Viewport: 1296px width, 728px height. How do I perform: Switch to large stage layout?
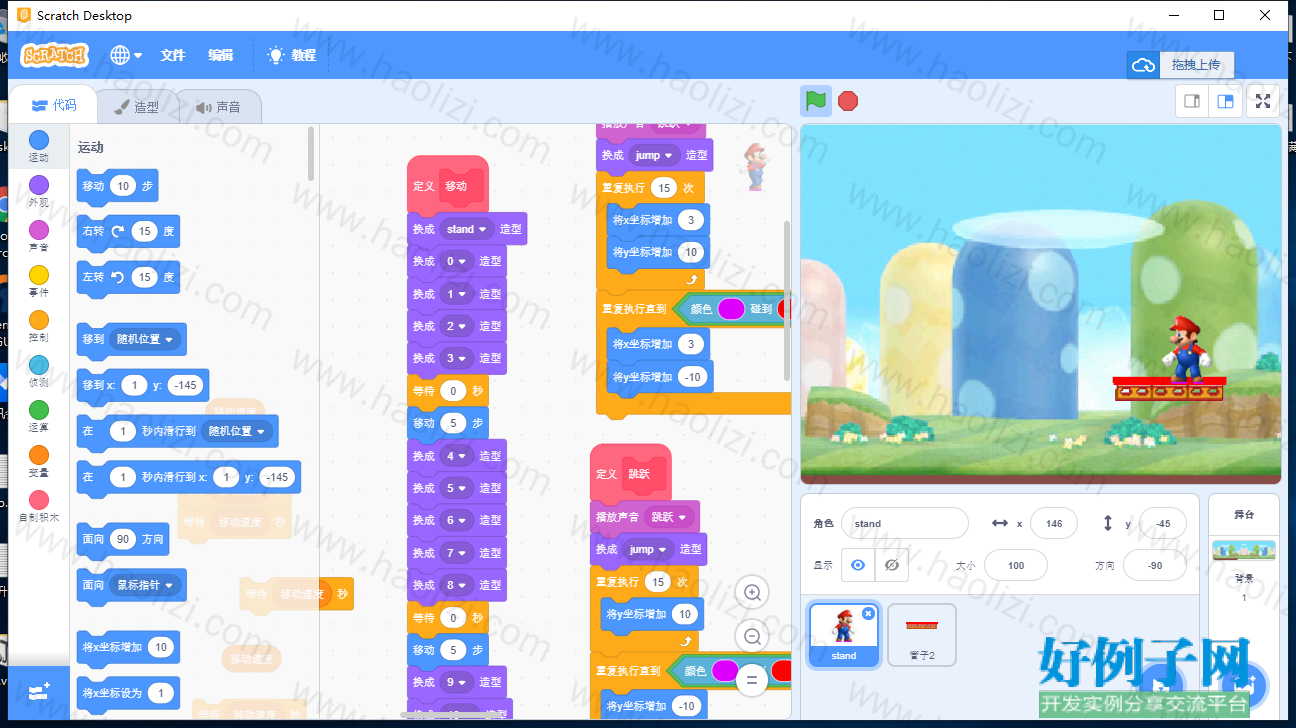pyautogui.click(x=1224, y=101)
